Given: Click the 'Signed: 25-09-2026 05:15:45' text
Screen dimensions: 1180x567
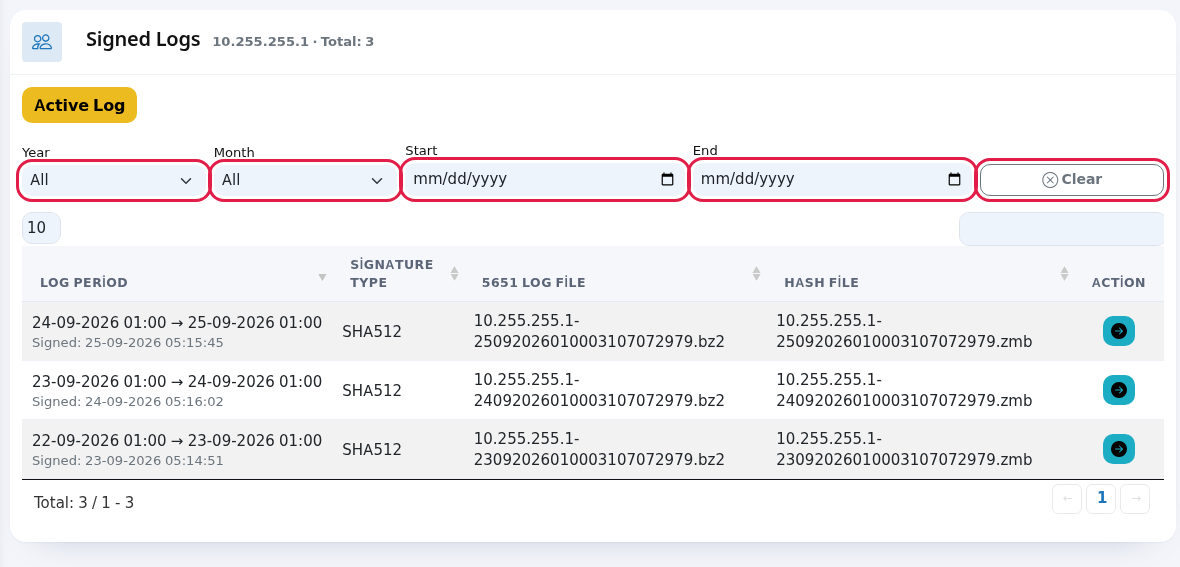Looking at the screenshot, I should (x=128, y=343).
